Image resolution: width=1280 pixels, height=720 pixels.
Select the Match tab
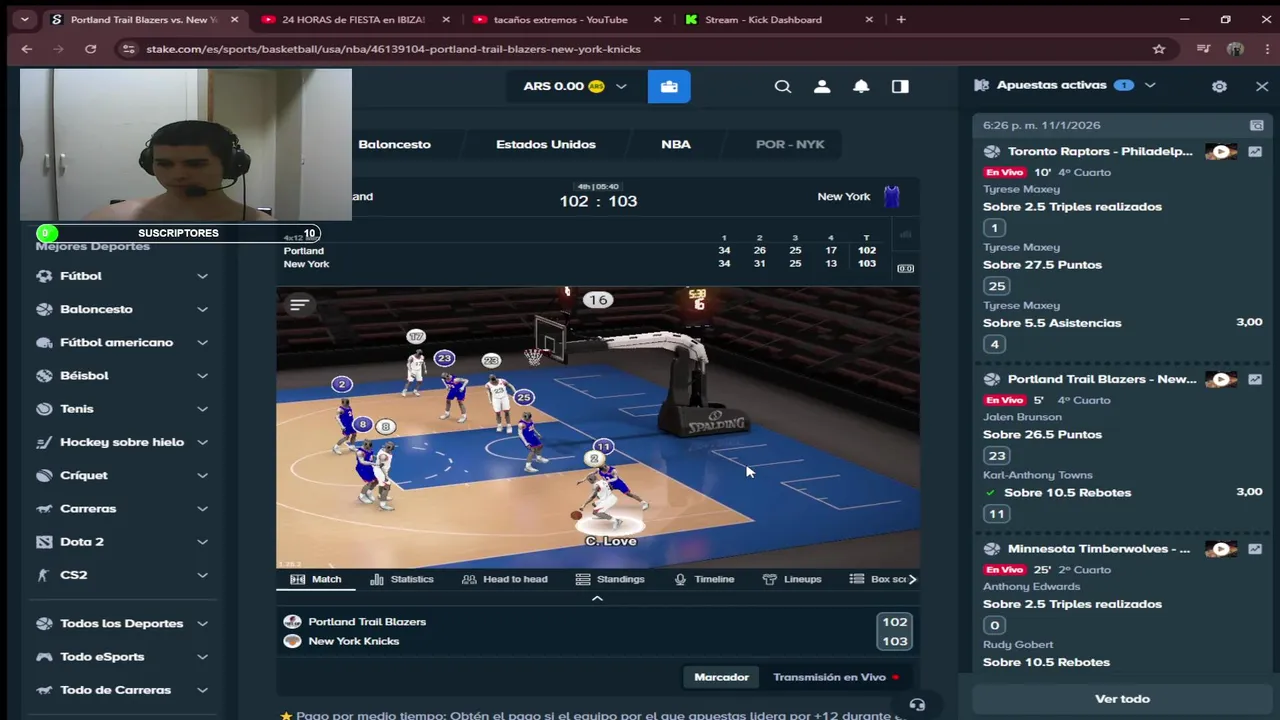click(x=315, y=579)
